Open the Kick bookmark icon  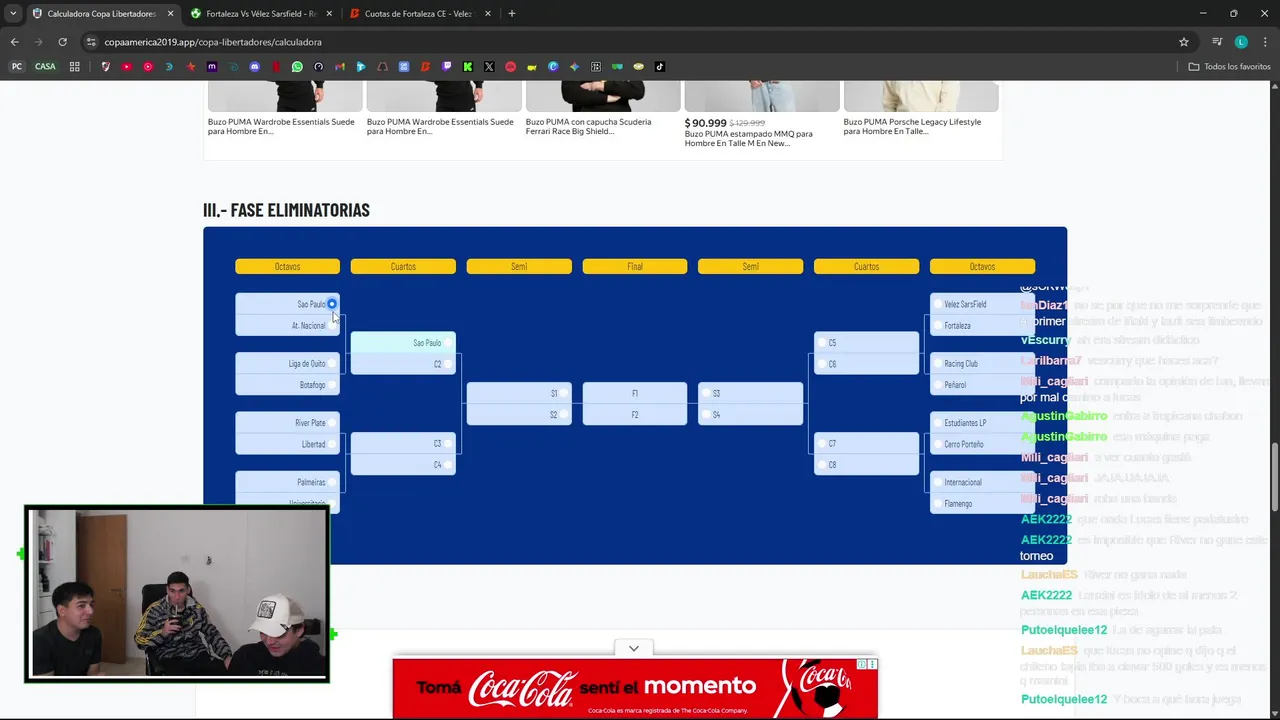click(x=467, y=67)
